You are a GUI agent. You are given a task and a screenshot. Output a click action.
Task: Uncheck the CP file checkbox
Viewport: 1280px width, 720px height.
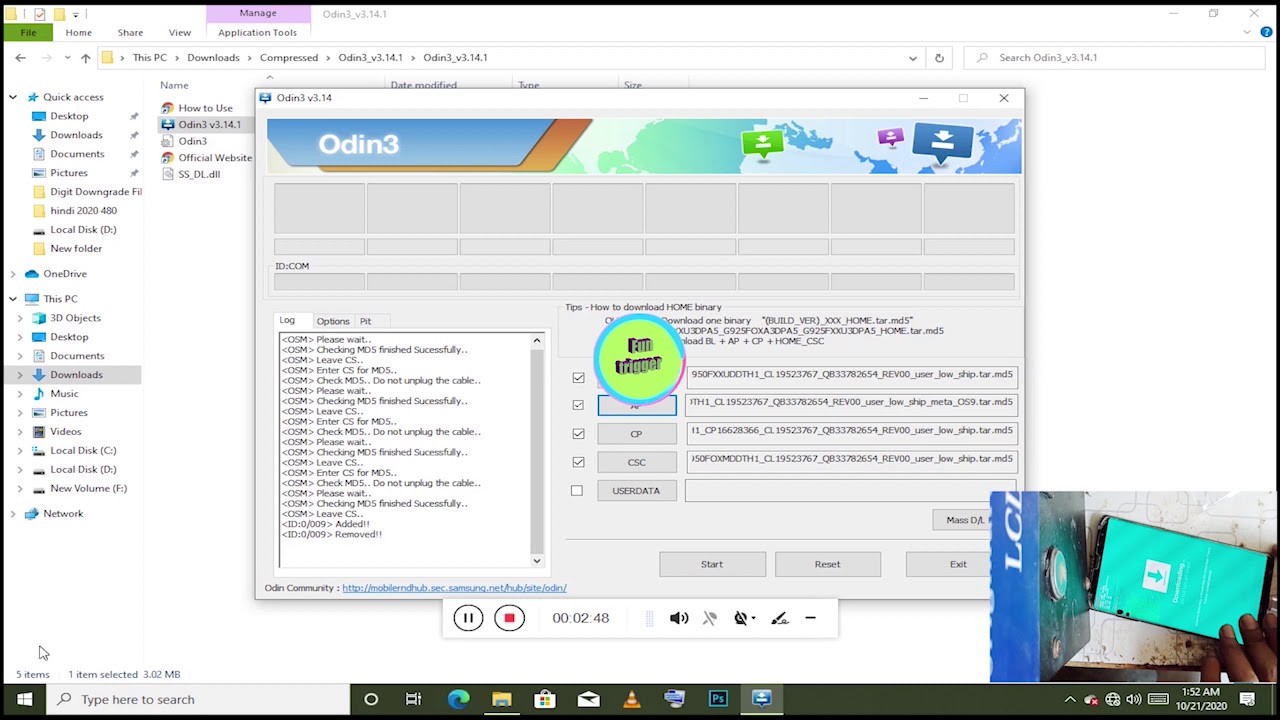578,433
